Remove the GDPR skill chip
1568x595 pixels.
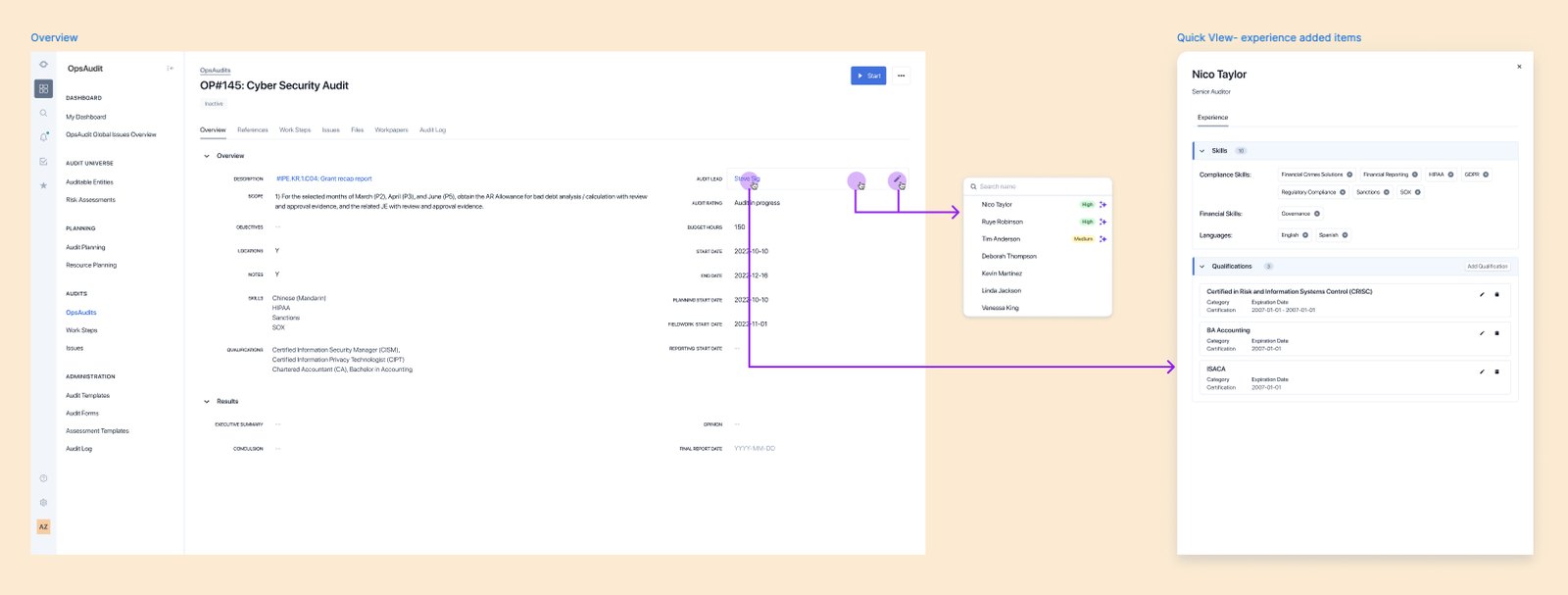tap(1486, 174)
